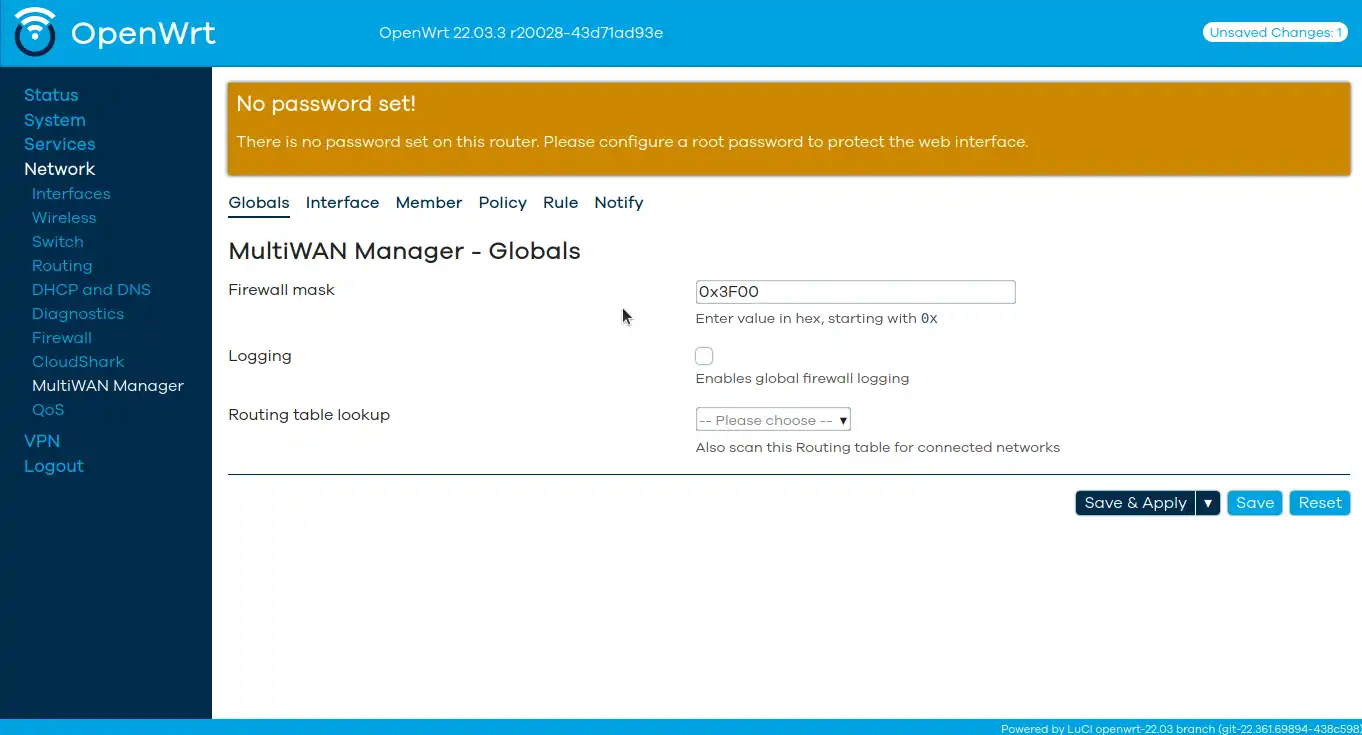Switch to the Interface tab
Image resolution: width=1362 pixels, height=735 pixels.
(342, 202)
